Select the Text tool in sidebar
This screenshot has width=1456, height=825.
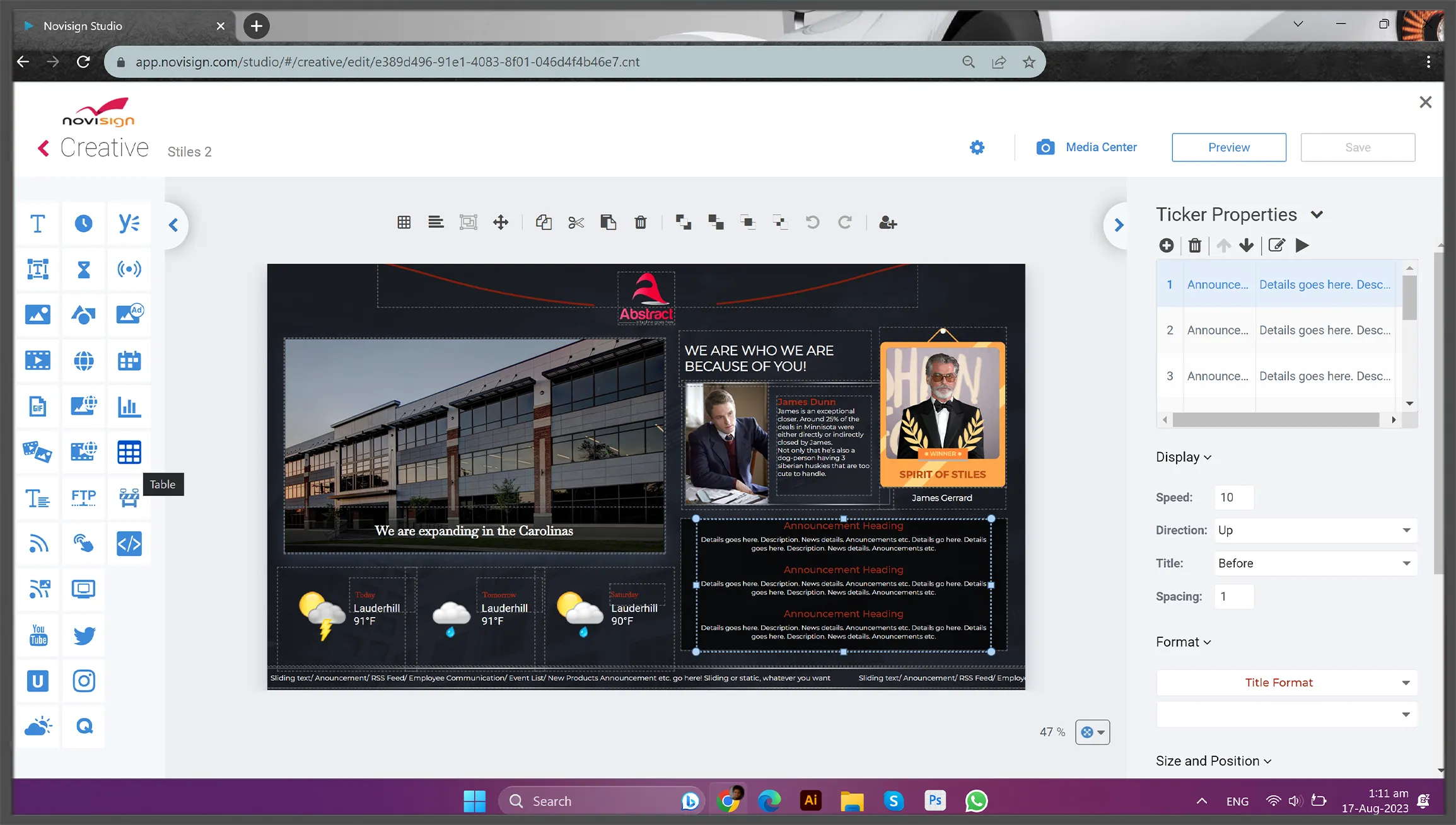37,222
